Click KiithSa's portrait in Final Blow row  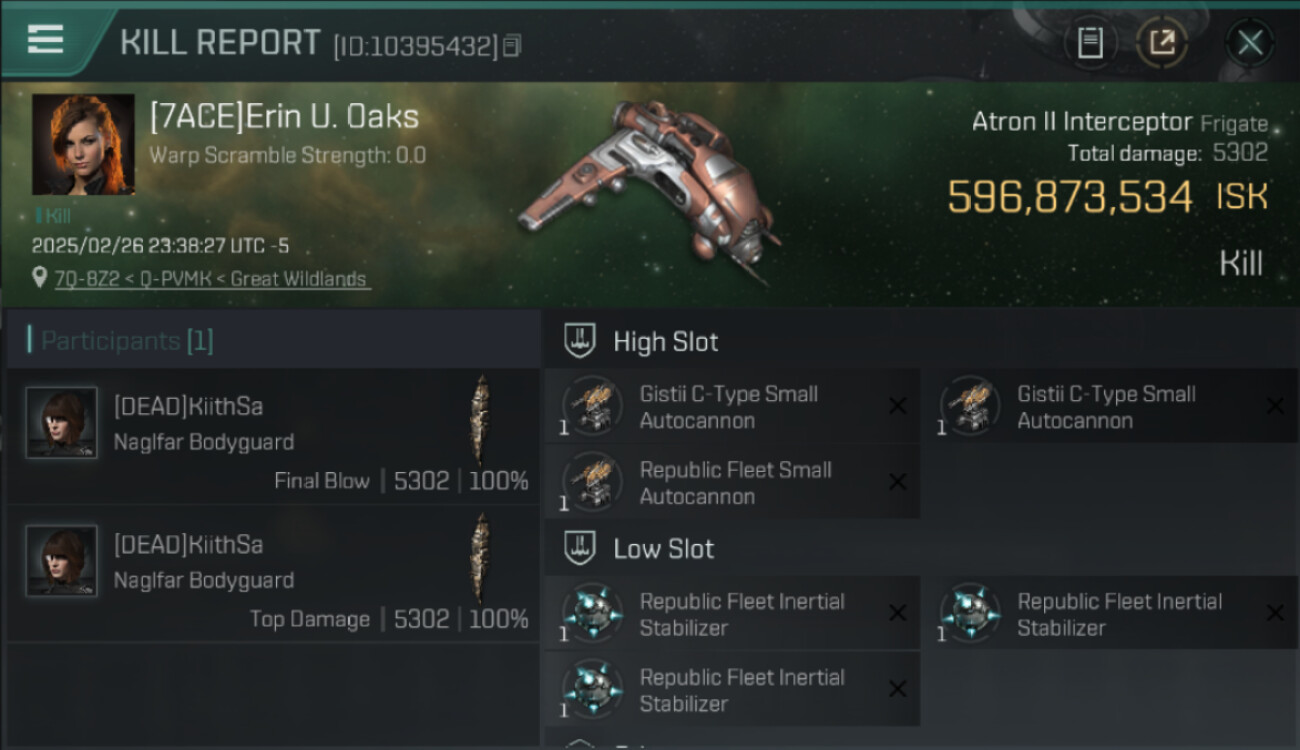pos(62,422)
